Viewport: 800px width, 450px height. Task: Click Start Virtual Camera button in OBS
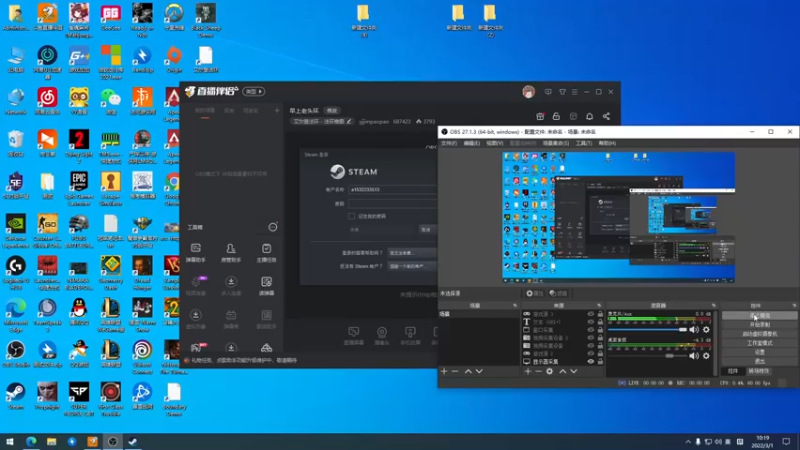[760, 334]
